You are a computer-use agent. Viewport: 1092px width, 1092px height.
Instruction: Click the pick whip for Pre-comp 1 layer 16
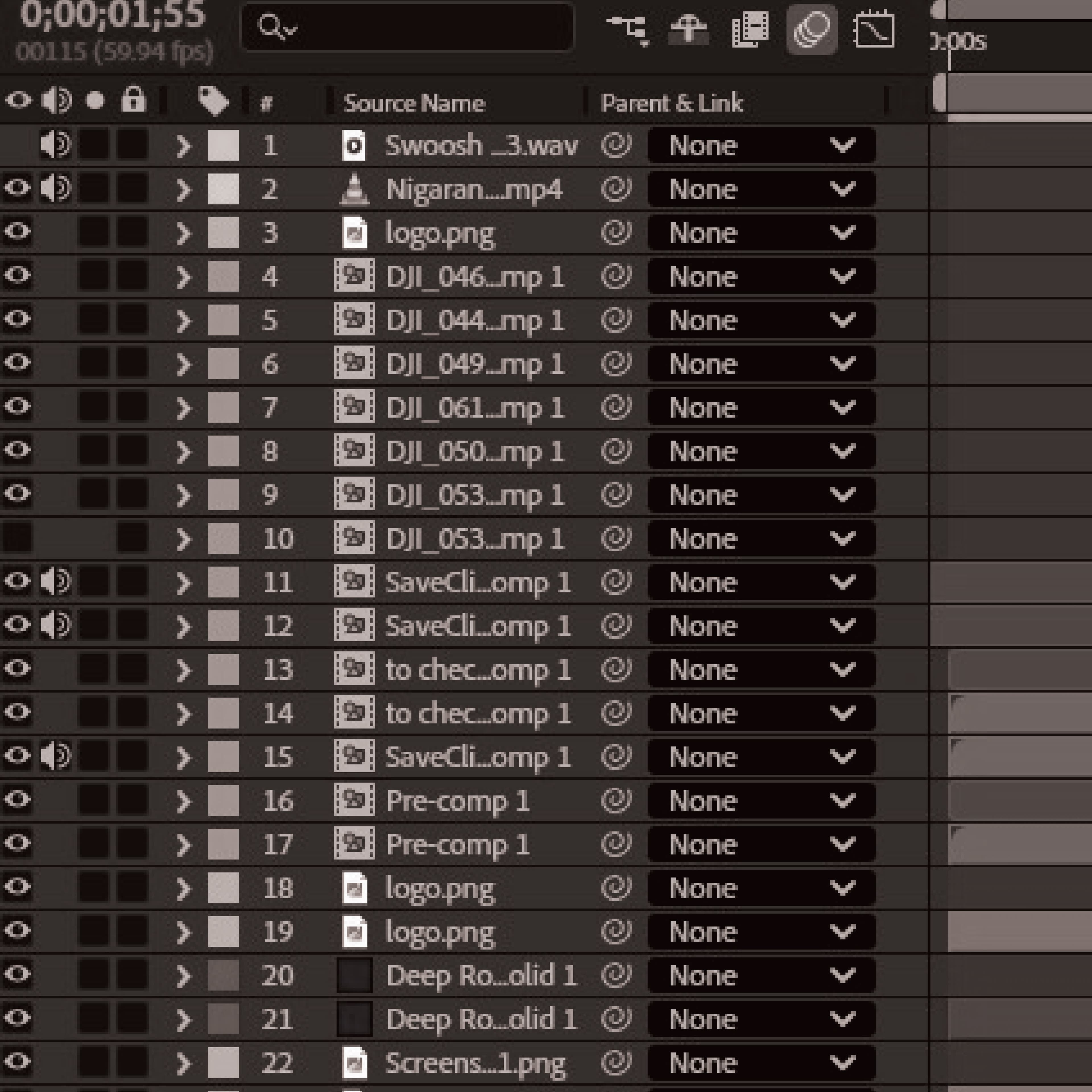coord(616,800)
